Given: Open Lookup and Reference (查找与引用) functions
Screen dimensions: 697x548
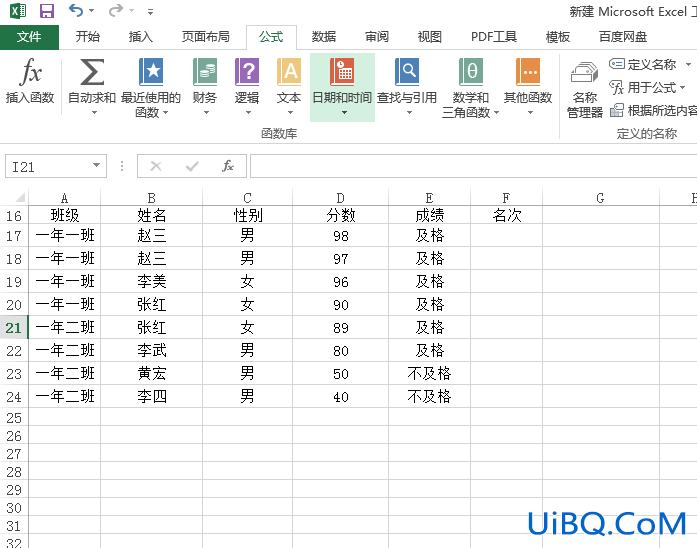Looking at the screenshot, I should pyautogui.click(x=407, y=86).
